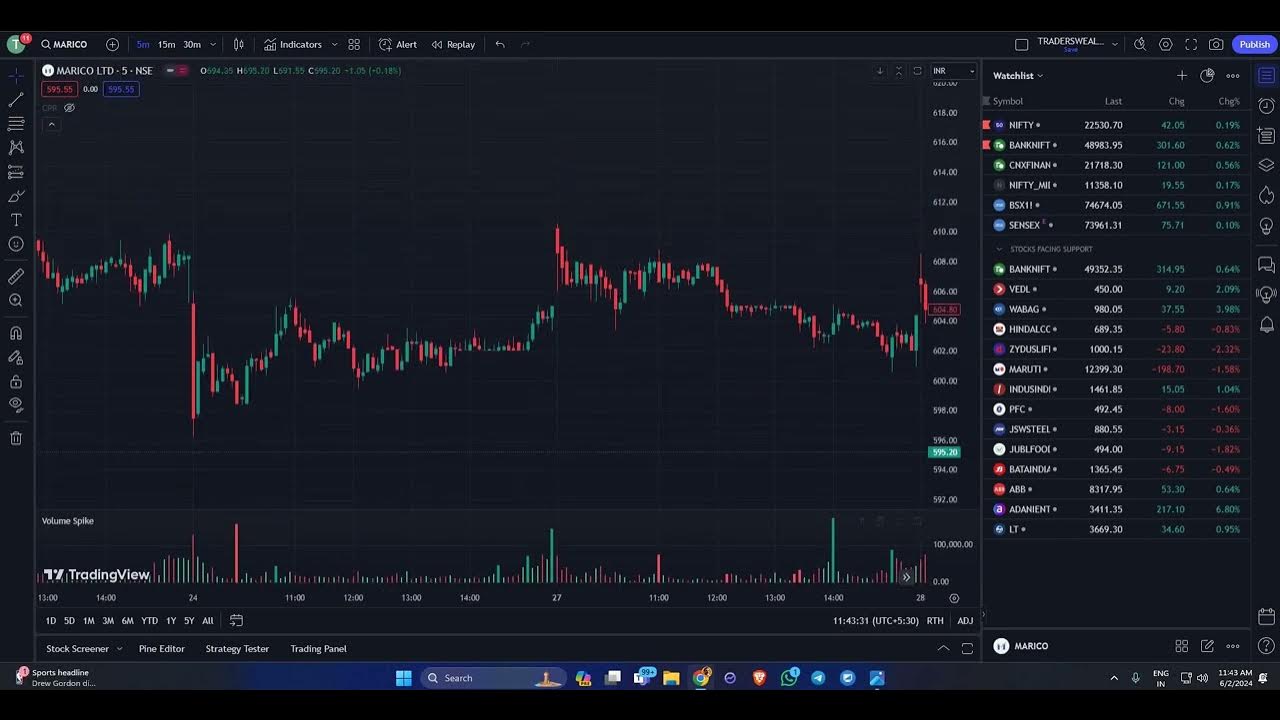Viewport: 1280px width, 720px height.
Task: Open watchlist advanced view pie icon
Action: click(x=1207, y=76)
